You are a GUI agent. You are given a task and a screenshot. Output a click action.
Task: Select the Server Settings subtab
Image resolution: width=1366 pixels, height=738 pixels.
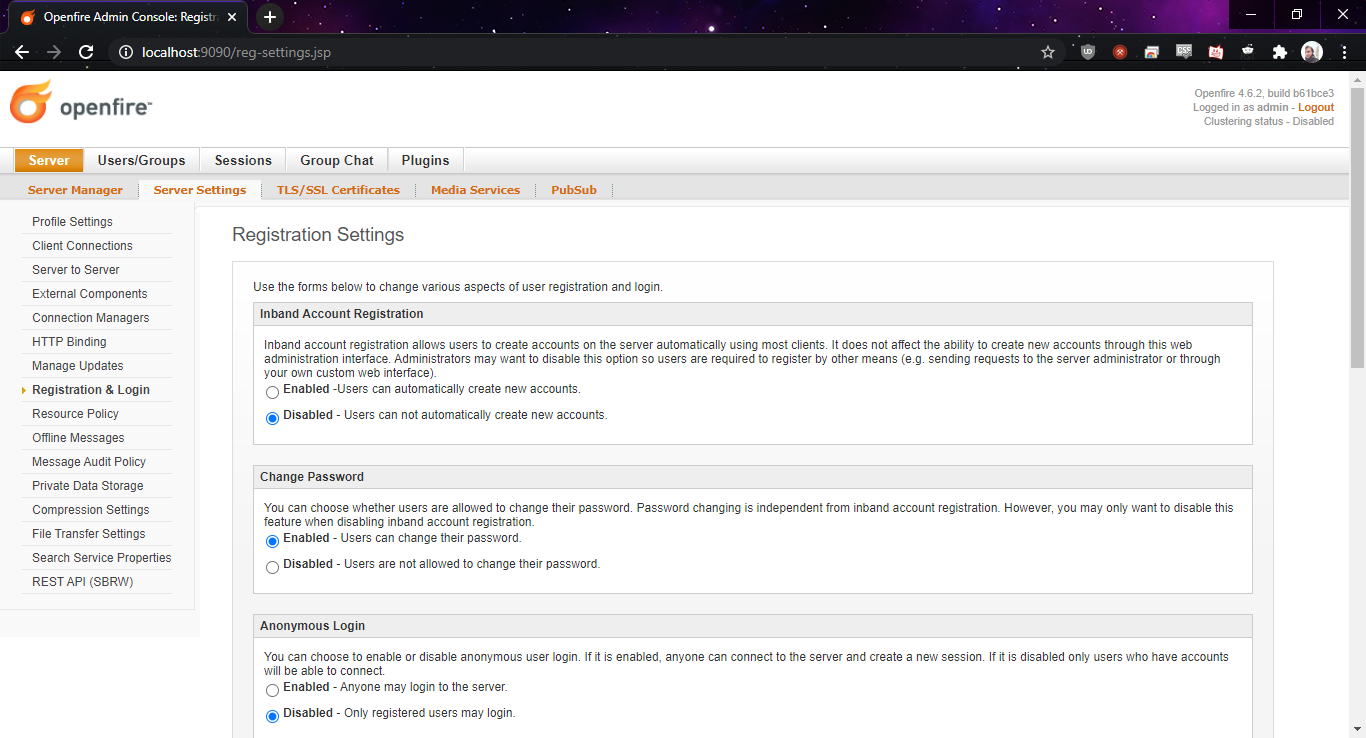pos(200,190)
